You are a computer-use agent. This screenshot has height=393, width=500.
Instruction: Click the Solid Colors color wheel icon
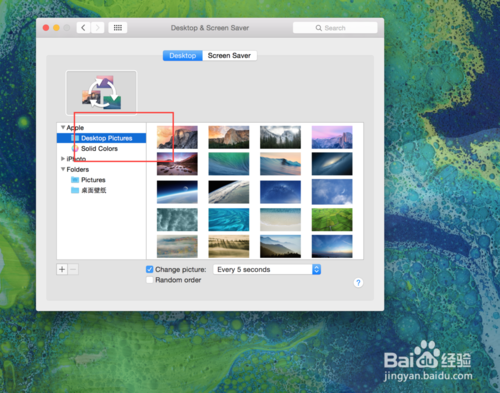(x=75, y=148)
